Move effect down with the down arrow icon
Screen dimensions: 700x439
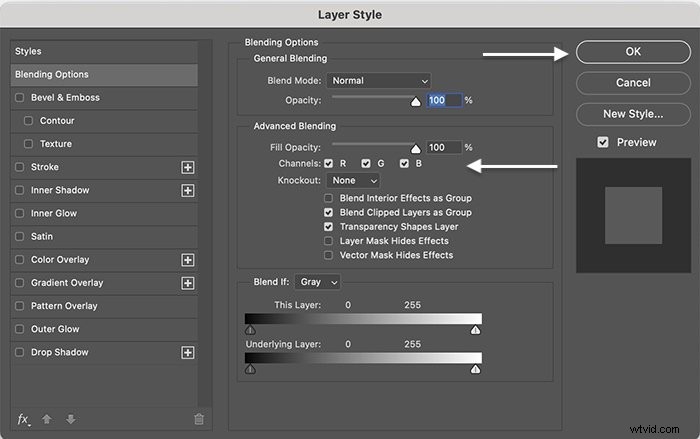click(x=71, y=419)
